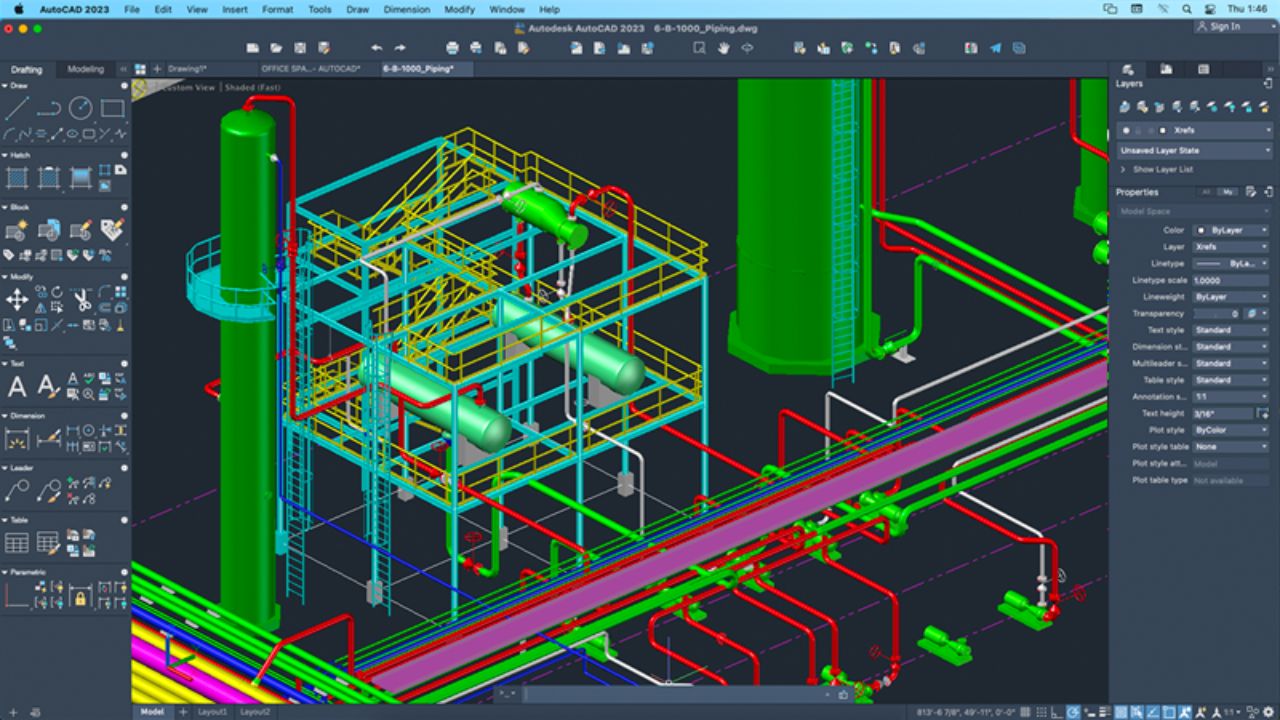This screenshot has height=720, width=1280.
Task: Toggle the layer freeze icon near Xrefs
Action: point(1139,131)
